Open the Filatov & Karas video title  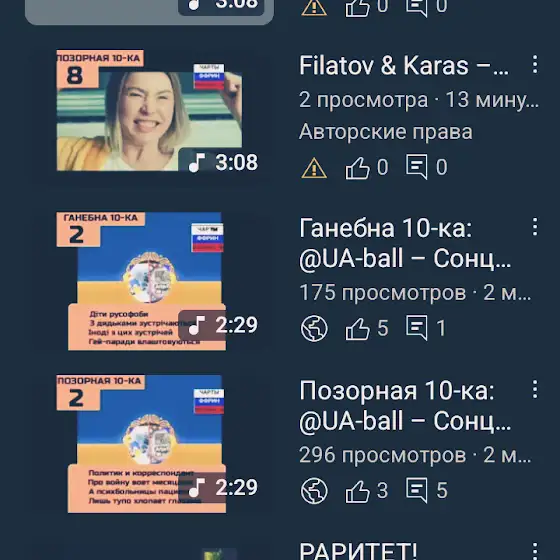[404, 66]
